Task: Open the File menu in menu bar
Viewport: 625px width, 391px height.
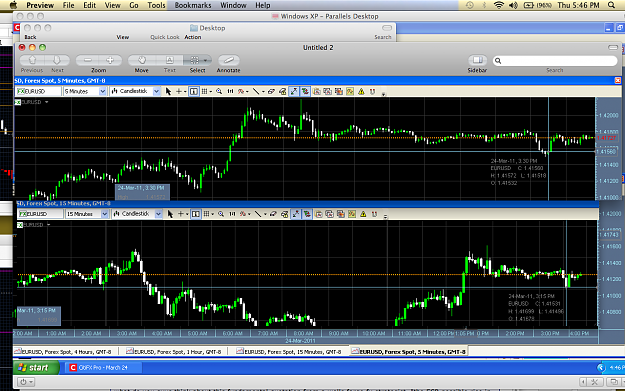Action: (69, 5)
